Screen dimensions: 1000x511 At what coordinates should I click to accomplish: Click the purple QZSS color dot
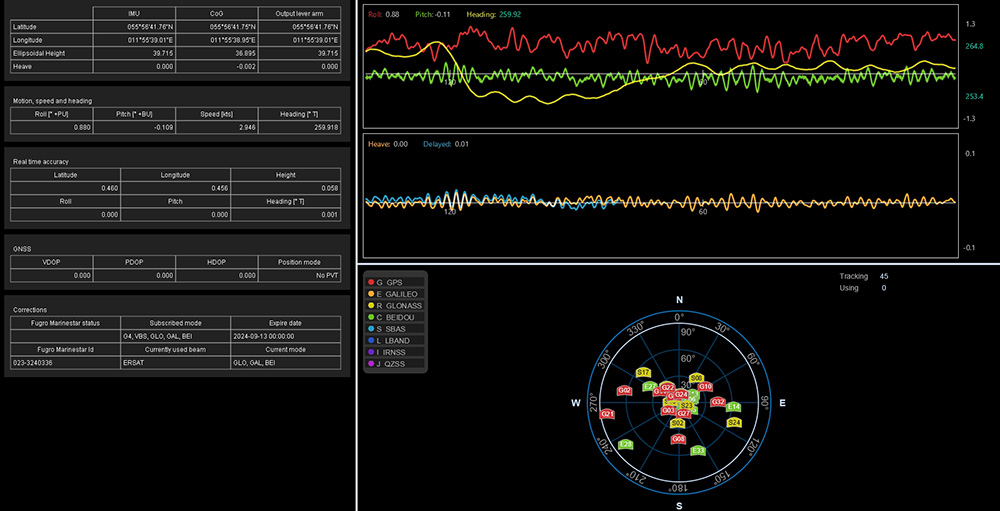(x=370, y=364)
